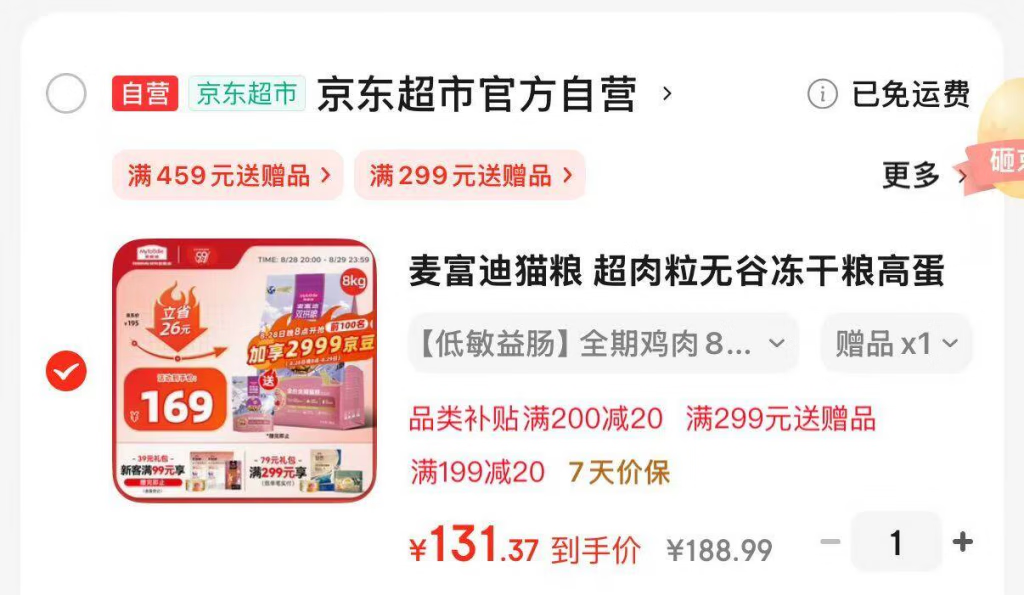Increase quantity with the plus button
The height and width of the screenshot is (595, 1024).
click(x=963, y=541)
